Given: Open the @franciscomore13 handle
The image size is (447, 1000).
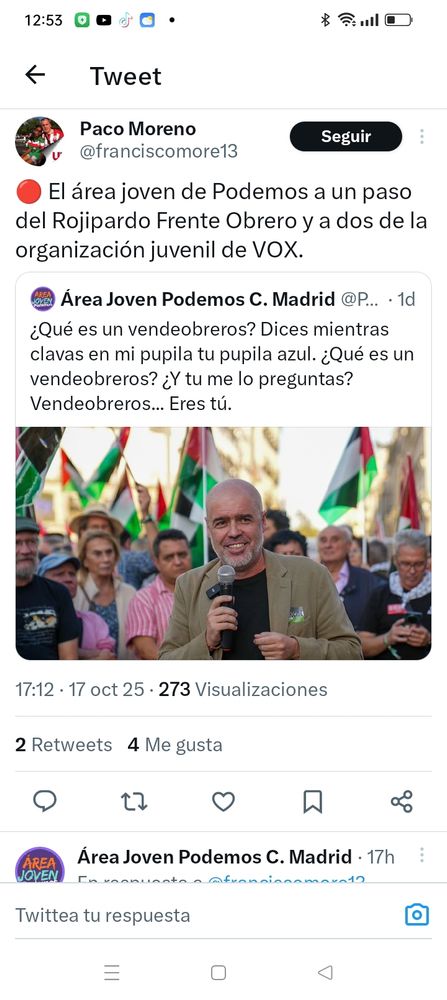Looking at the screenshot, I should pos(158,152).
